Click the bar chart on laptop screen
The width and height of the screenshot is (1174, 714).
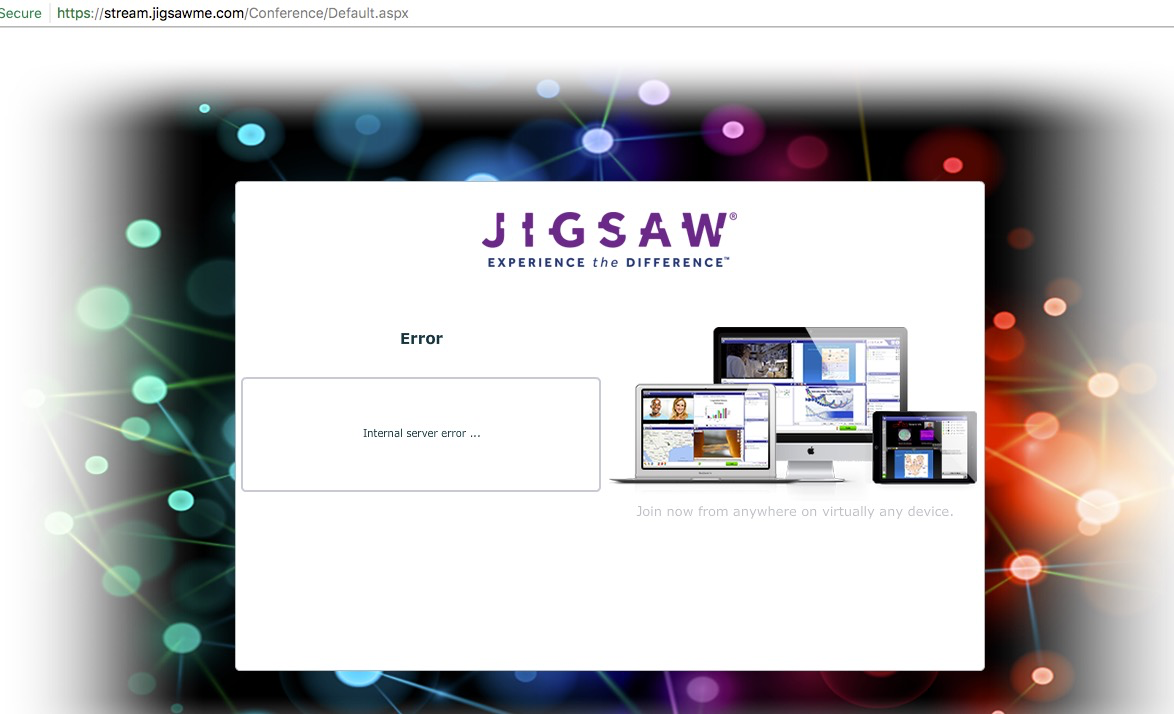718,410
